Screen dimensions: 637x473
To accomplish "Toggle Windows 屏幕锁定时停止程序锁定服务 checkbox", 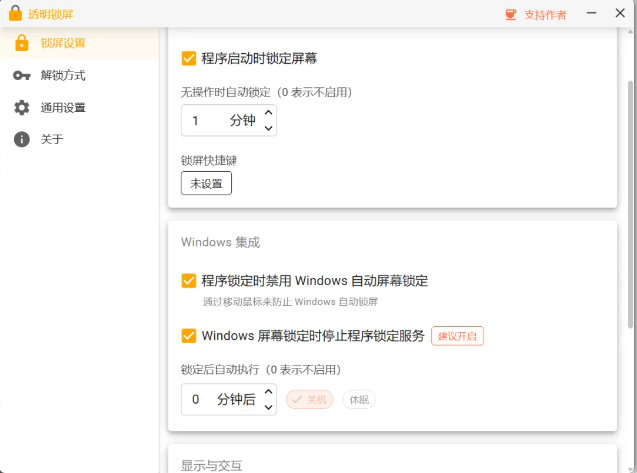I will tap(189, 335).
